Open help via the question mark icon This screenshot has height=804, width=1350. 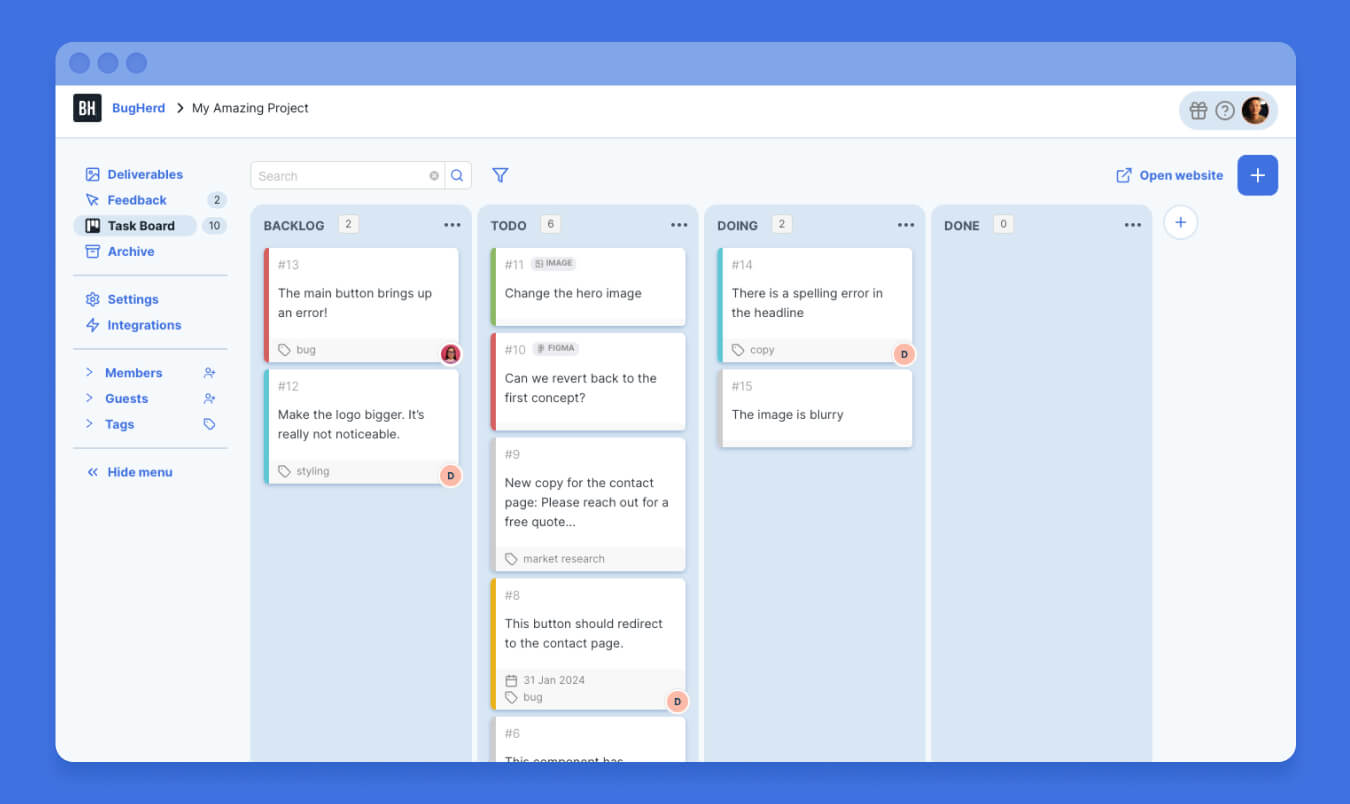(x=1227, y=110)
